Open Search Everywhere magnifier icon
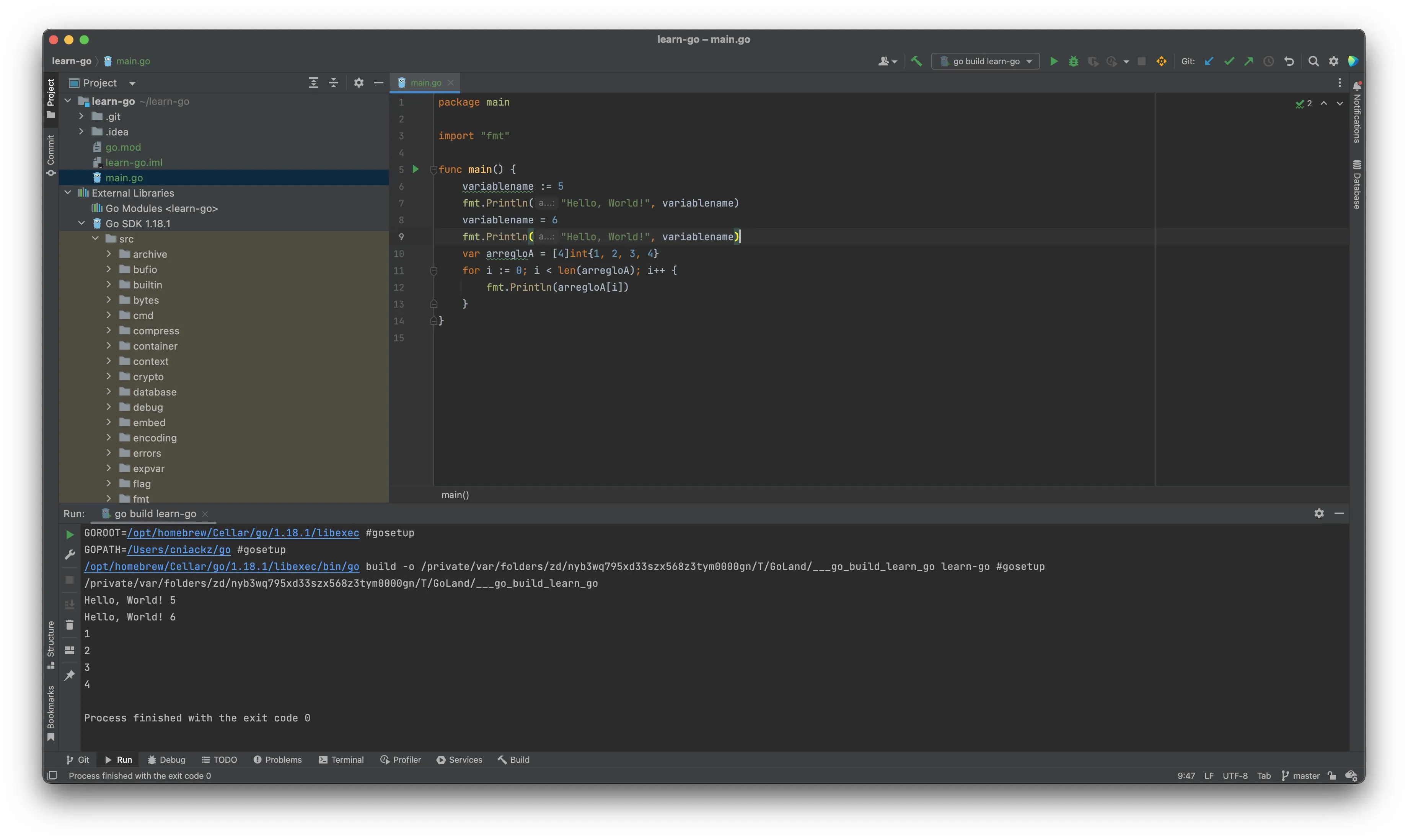Image resolution: width=1408 pixels, height=840 pixels. click(x=1313, y=61)
